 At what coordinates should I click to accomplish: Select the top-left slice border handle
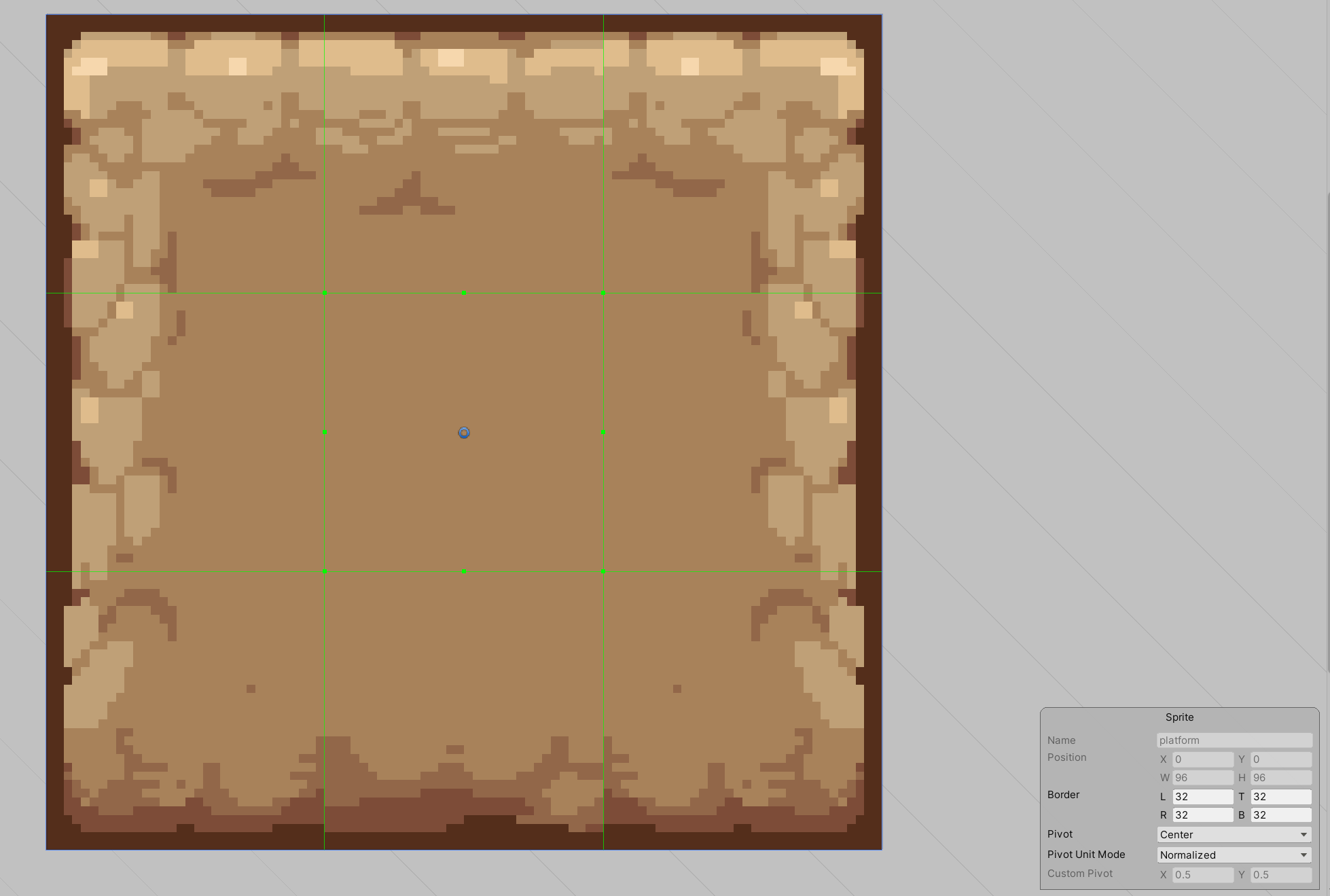pyautogui.click(x=325, y=293)
